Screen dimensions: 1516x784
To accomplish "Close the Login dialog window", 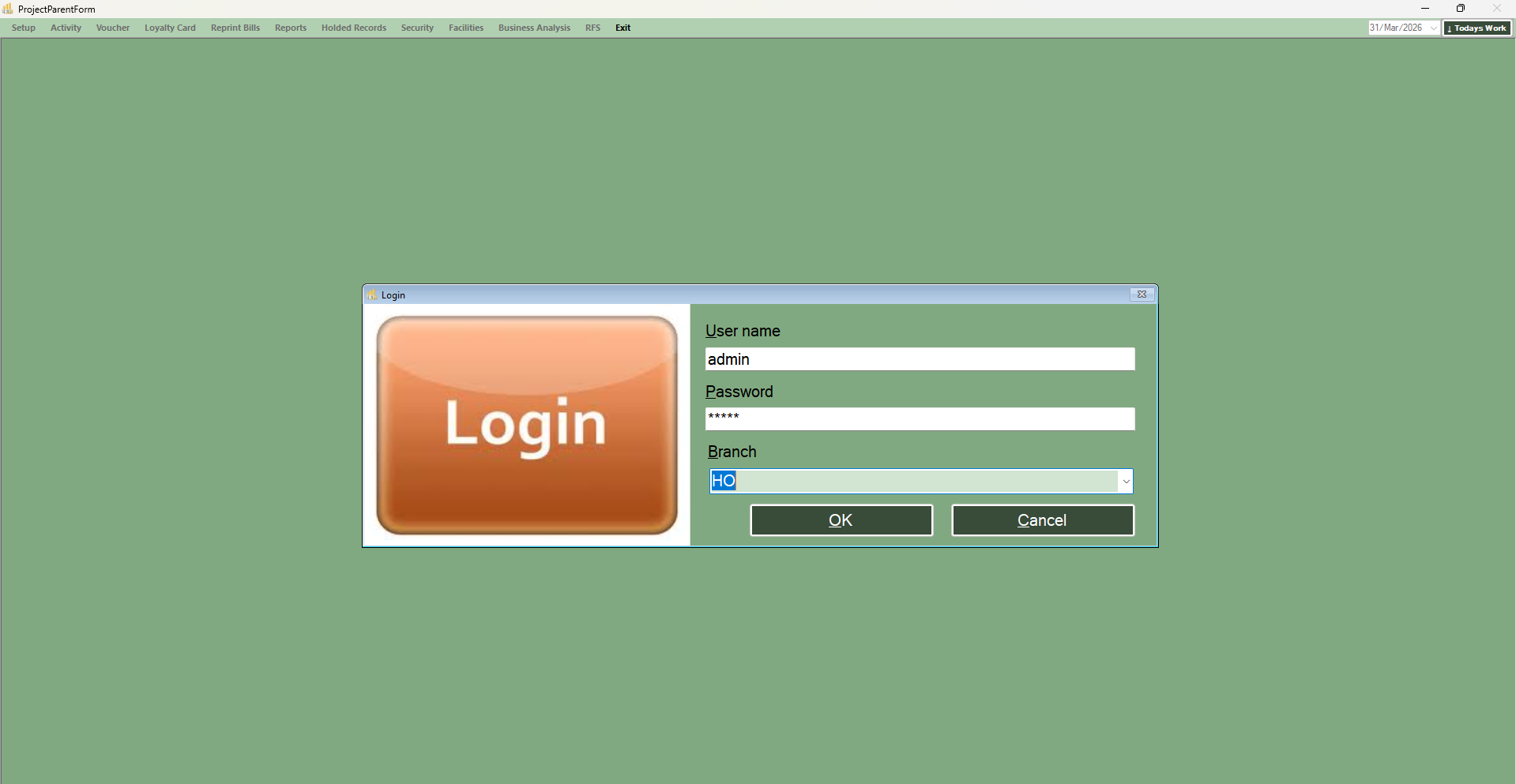I will pos(1142,294).
